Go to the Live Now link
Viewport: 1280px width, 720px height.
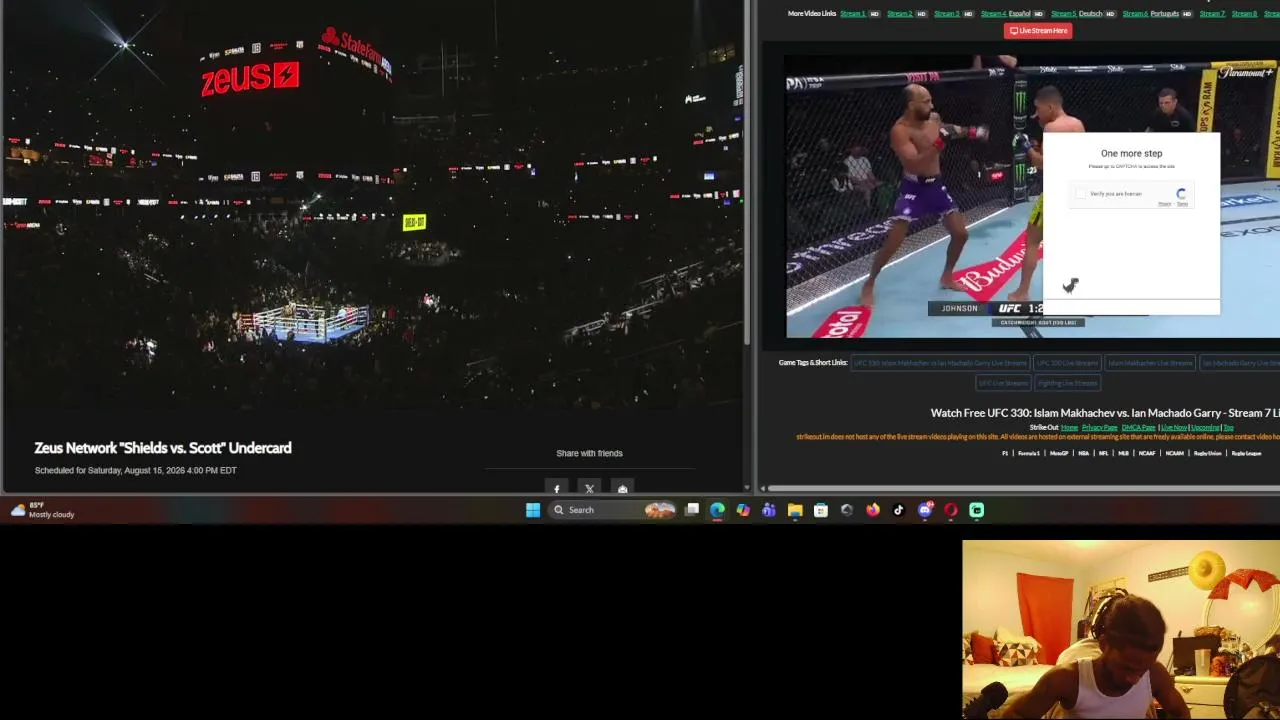tap(1173, 428)
